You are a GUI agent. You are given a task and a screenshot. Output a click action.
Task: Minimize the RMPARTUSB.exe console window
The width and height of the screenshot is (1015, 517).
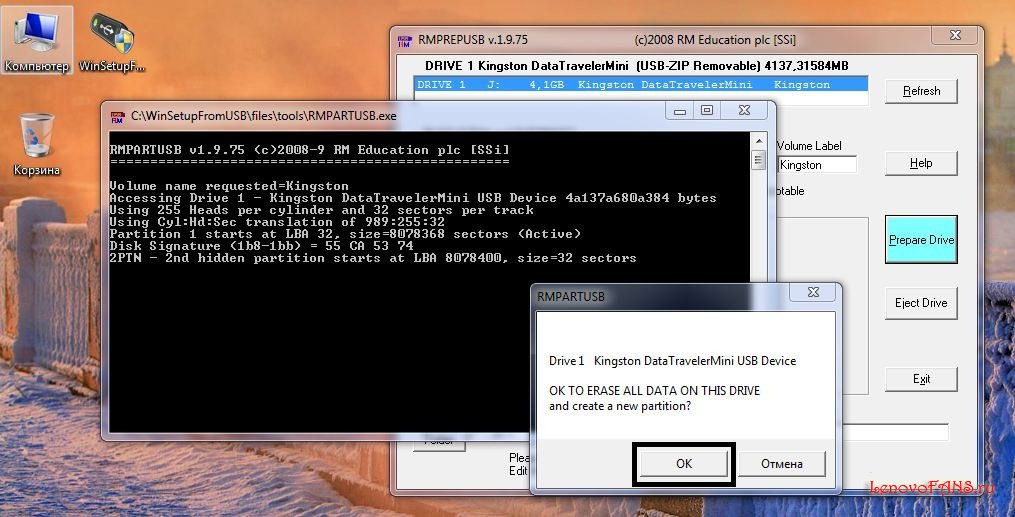click(x=680, y=111)
